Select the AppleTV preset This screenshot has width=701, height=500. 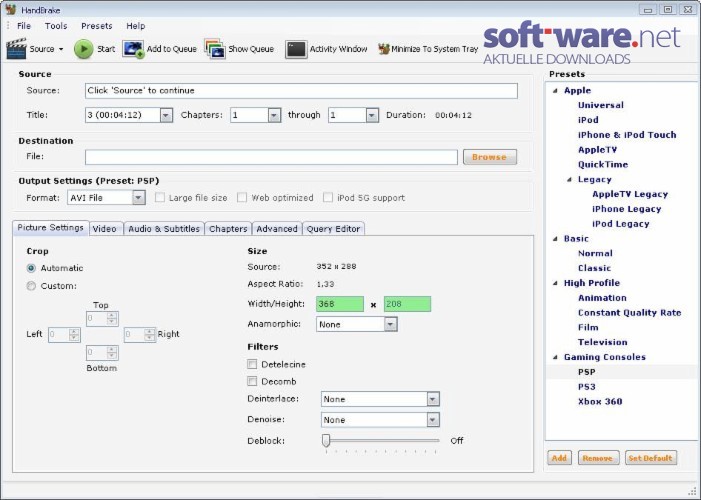click(x=597, y=150)
